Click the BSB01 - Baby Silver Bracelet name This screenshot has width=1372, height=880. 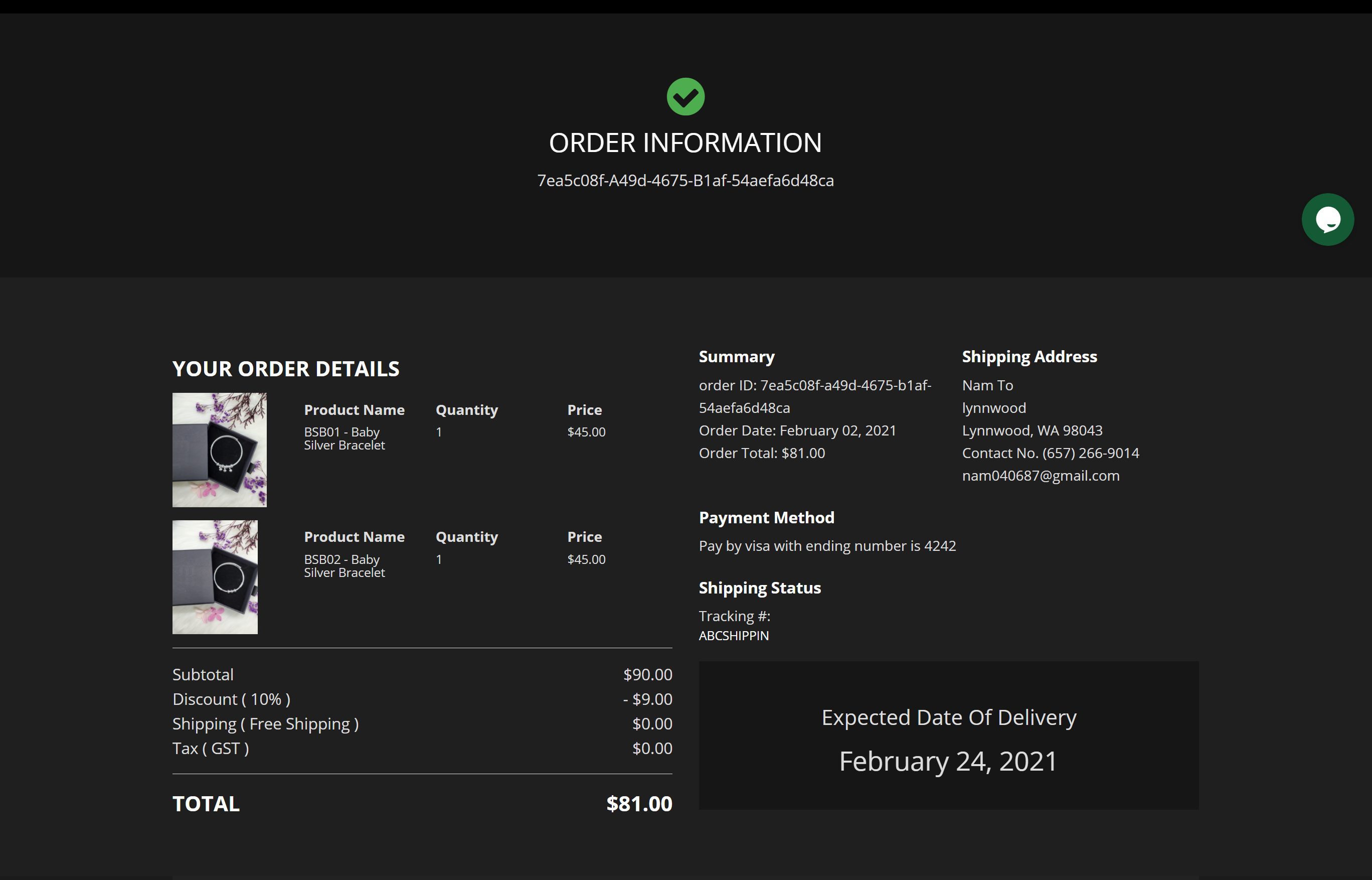[x=344, y=438]
